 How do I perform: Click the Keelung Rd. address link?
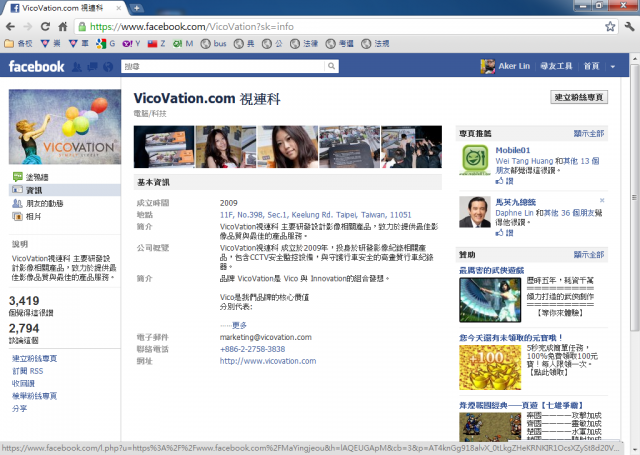pyautogui.click(x=316, y=215)
